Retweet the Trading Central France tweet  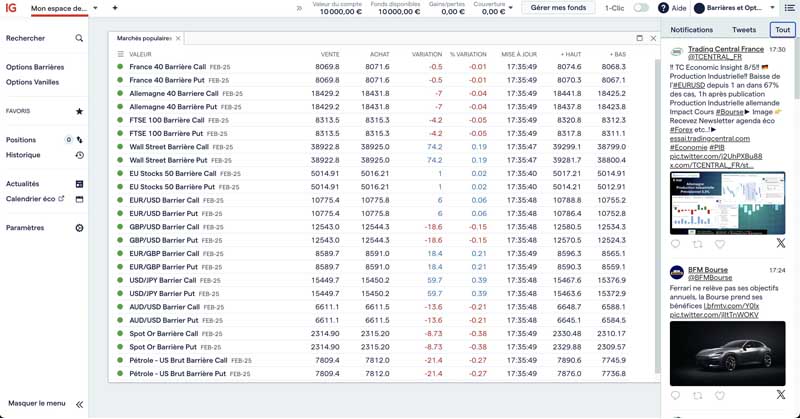[697, 244]
